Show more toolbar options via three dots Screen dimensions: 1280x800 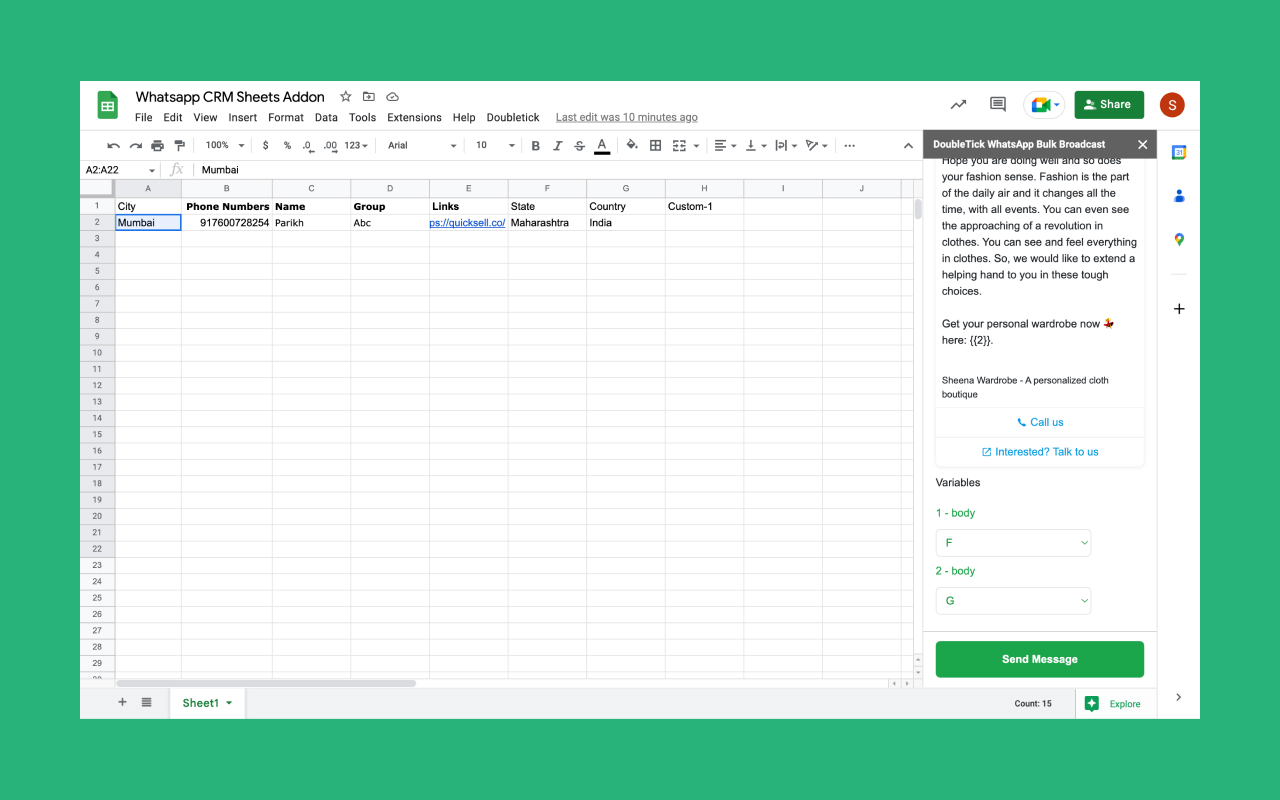tap(850, 146)
